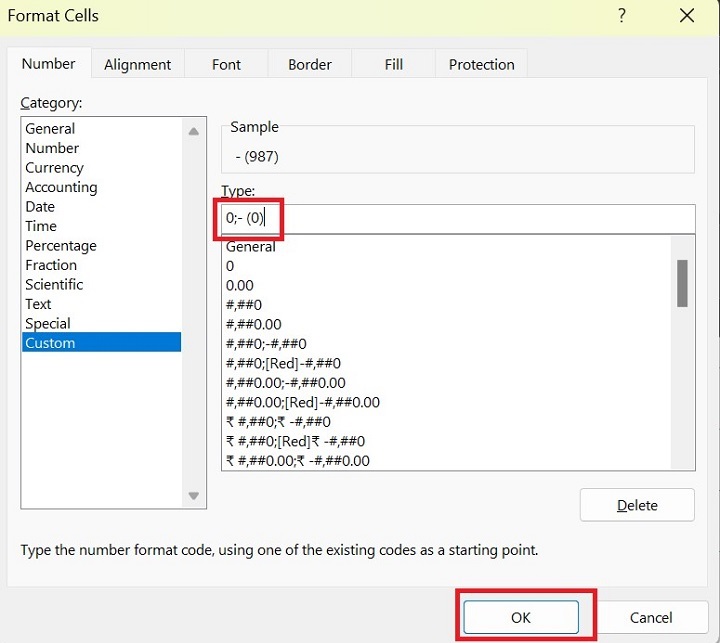Image resolution: width=720 pixels, height=643 pixels.
Task: Pick the General format code
Action: (x=251, y=247)
